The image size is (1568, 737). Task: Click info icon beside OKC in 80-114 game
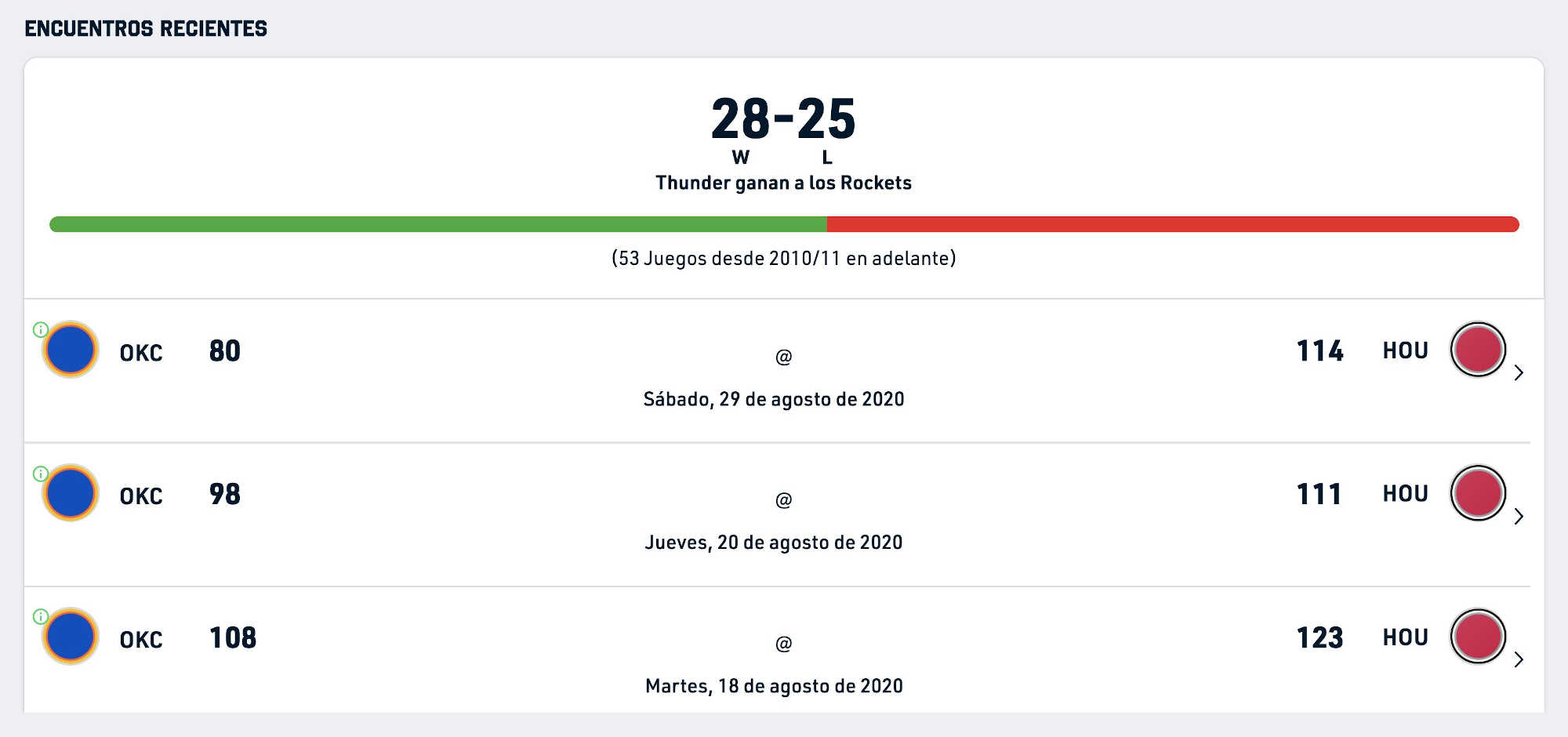coord(41,329)
